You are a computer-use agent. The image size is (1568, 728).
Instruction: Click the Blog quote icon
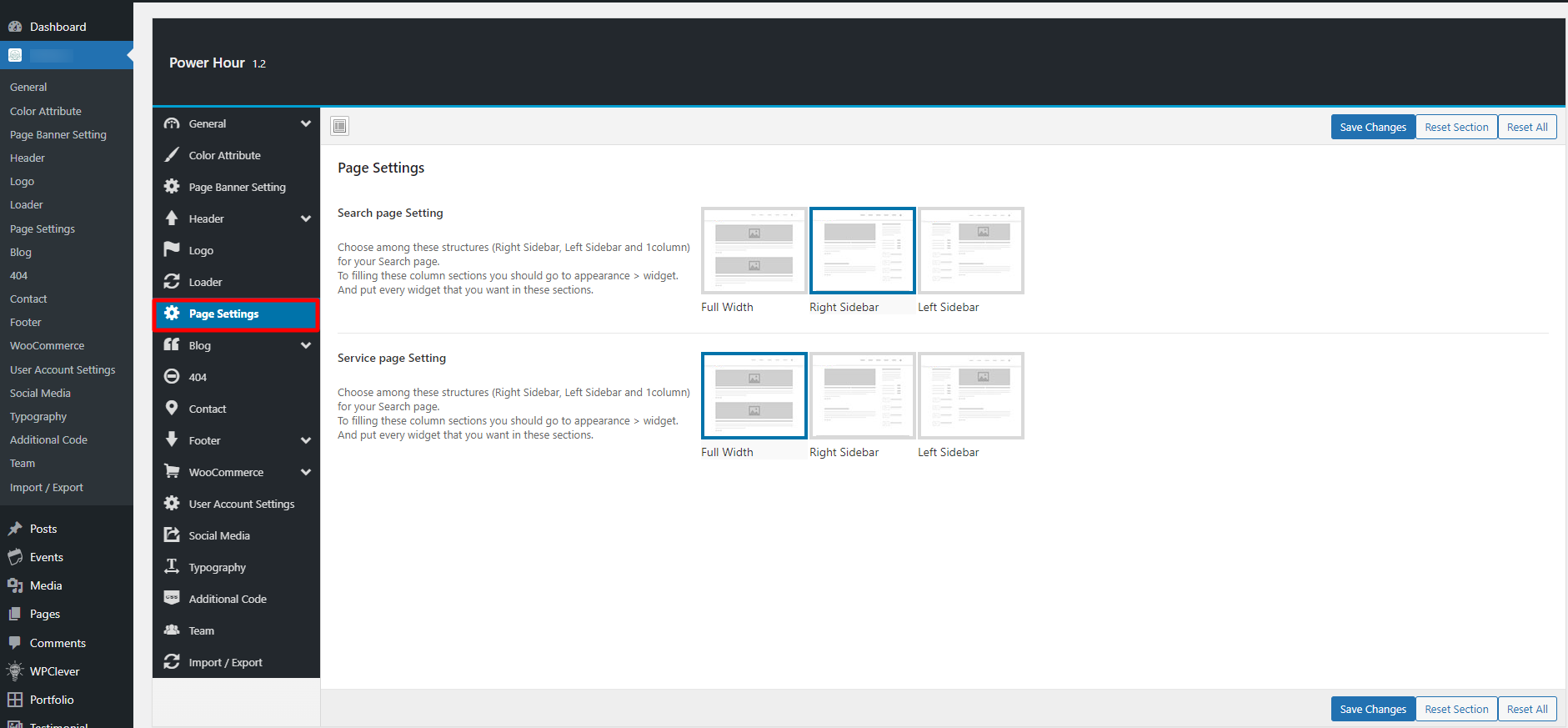[x=172, y=345]
